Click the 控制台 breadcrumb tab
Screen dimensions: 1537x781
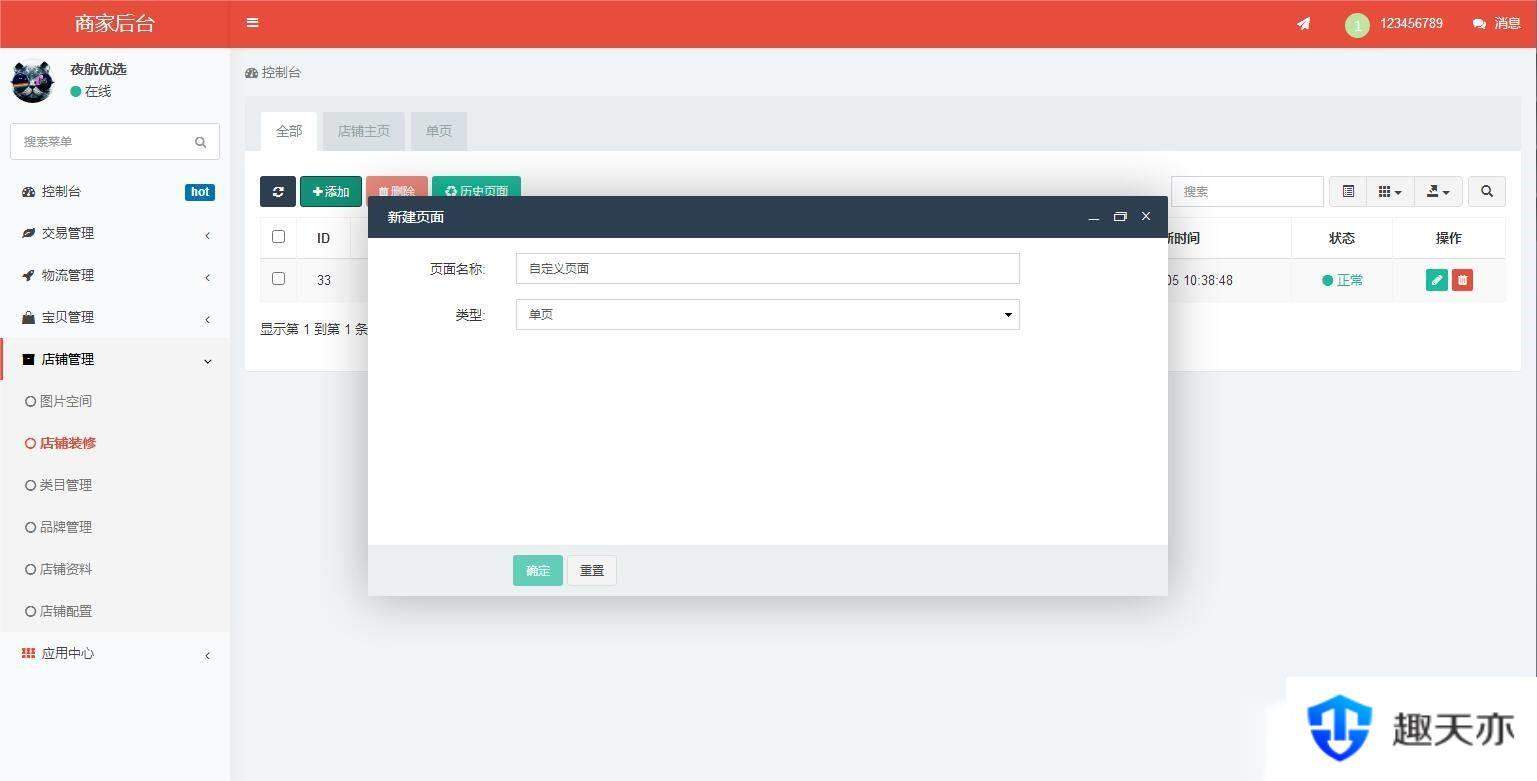pos(273,72)
